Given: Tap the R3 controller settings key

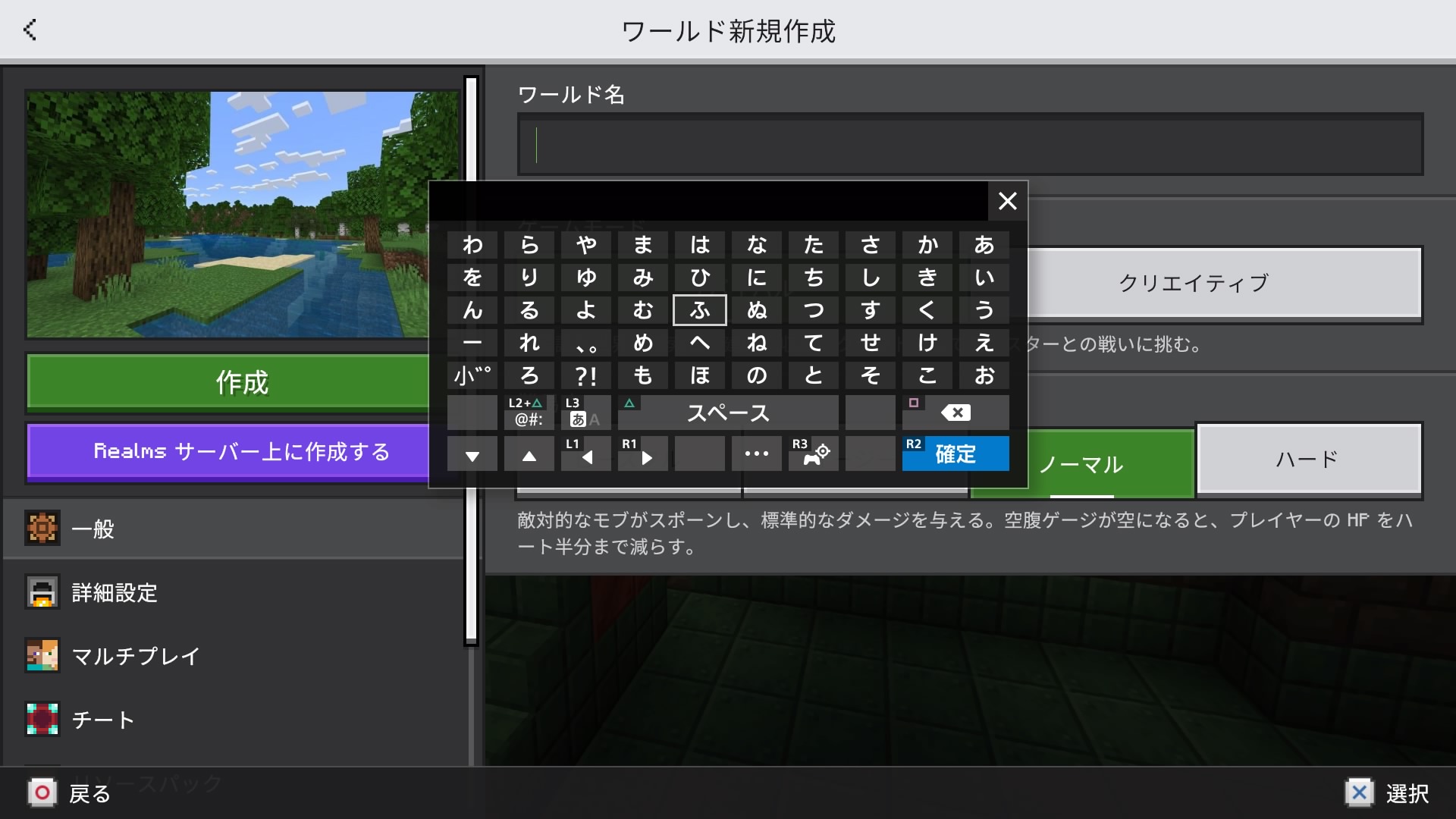Looking at the screenshot, I should click(813, 453).
